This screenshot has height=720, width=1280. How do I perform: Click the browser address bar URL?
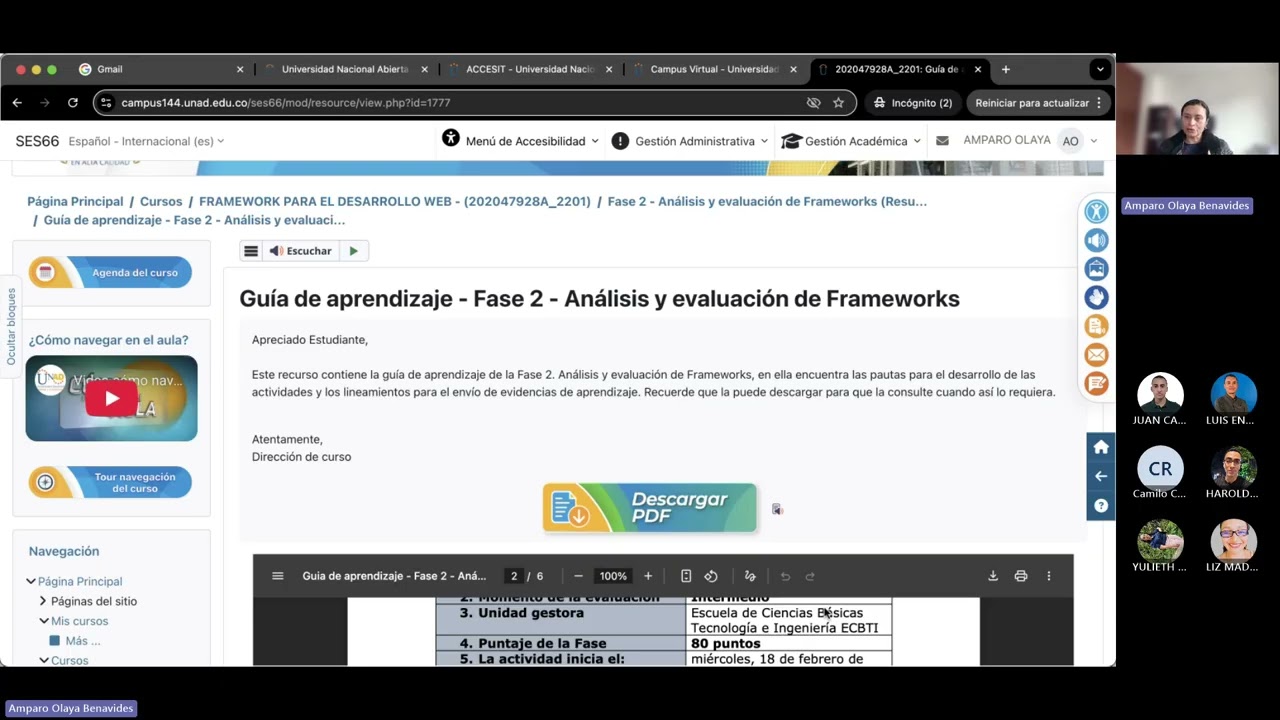pyautogui.click(x=286, y=102)
